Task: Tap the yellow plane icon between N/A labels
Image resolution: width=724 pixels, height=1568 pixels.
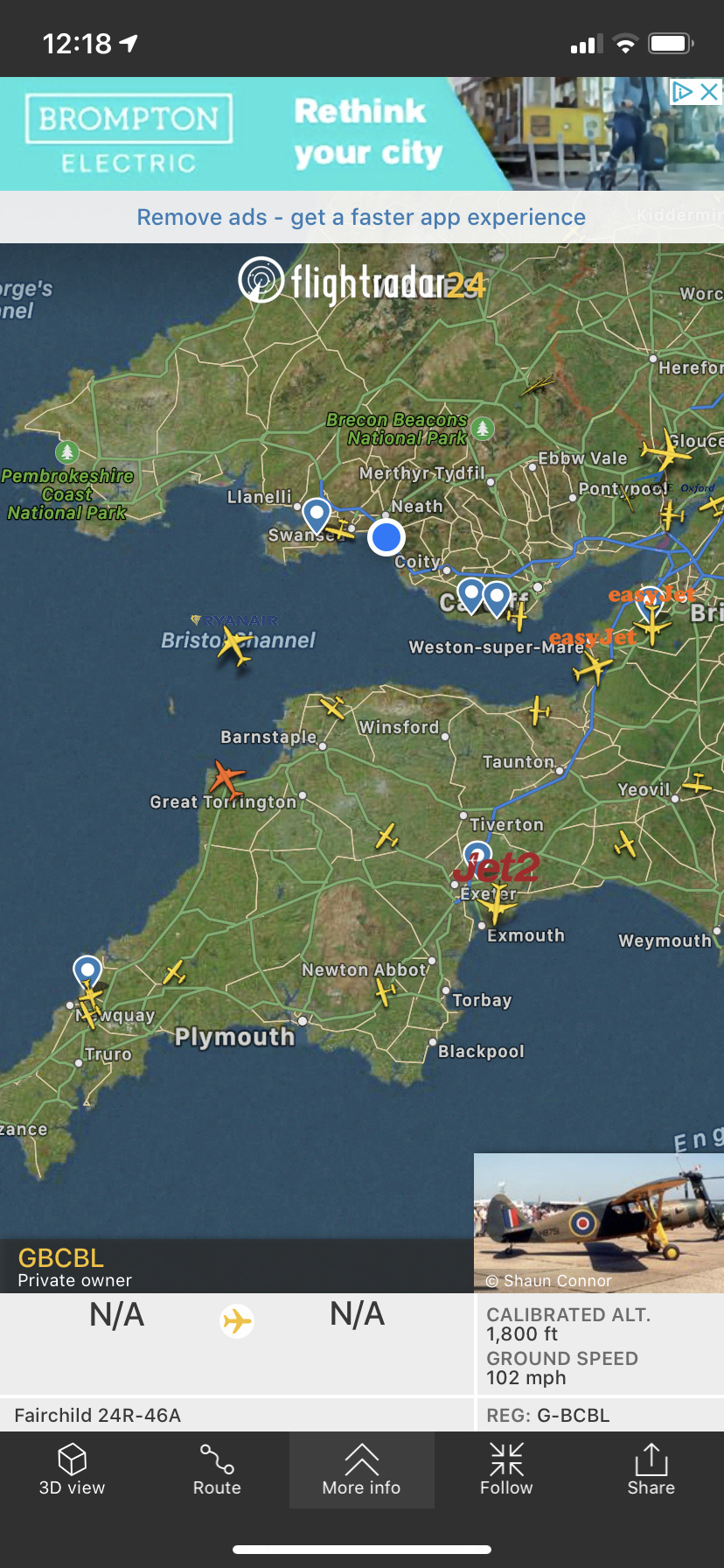Action: point(237,1320)
